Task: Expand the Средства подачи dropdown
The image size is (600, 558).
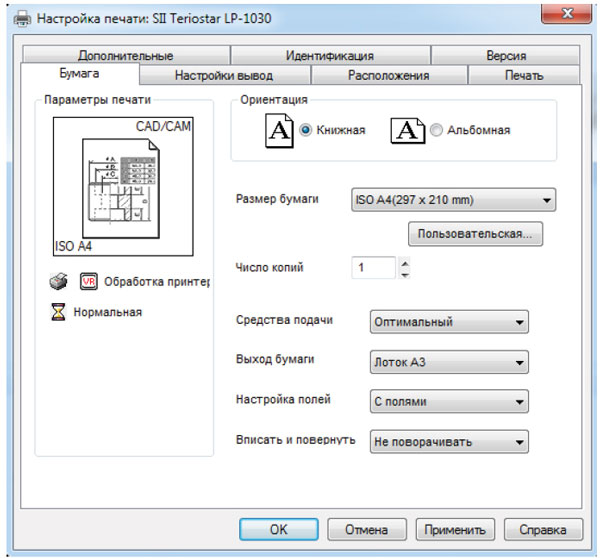Action: coord(448,322)
